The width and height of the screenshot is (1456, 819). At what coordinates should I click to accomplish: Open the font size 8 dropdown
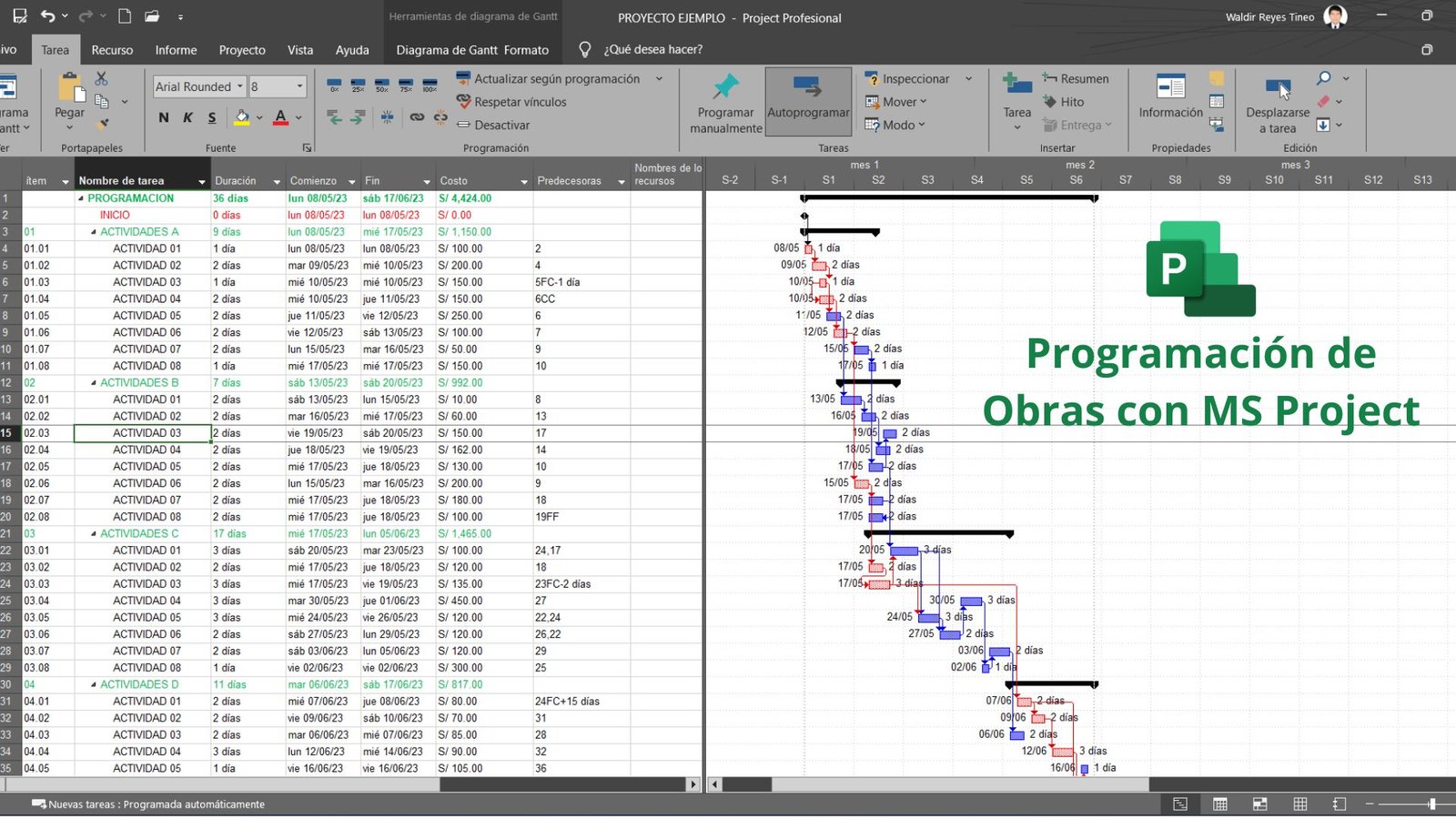299,86
